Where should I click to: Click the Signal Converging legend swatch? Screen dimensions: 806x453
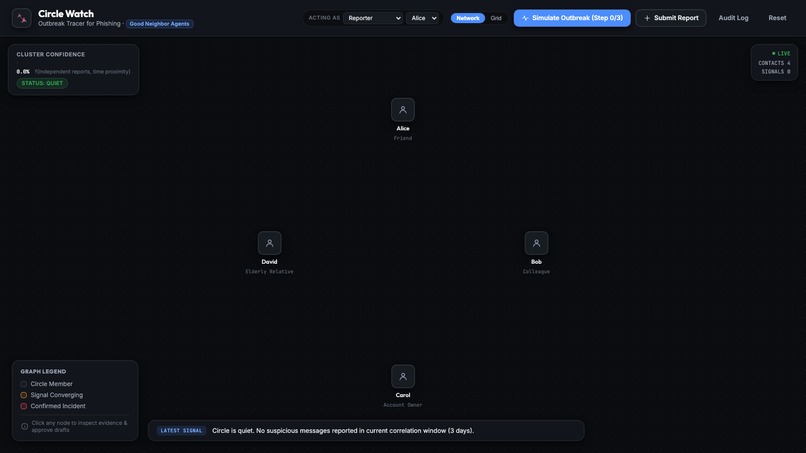point(24,395)
